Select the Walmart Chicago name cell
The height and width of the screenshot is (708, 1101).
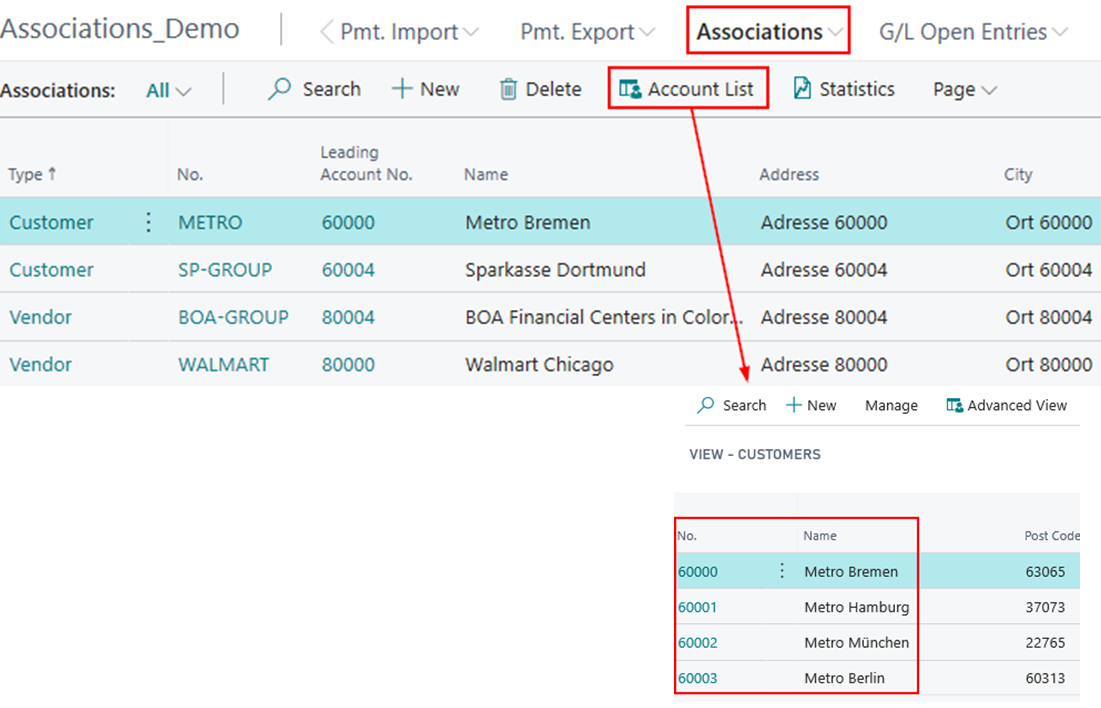click(539, 365)
